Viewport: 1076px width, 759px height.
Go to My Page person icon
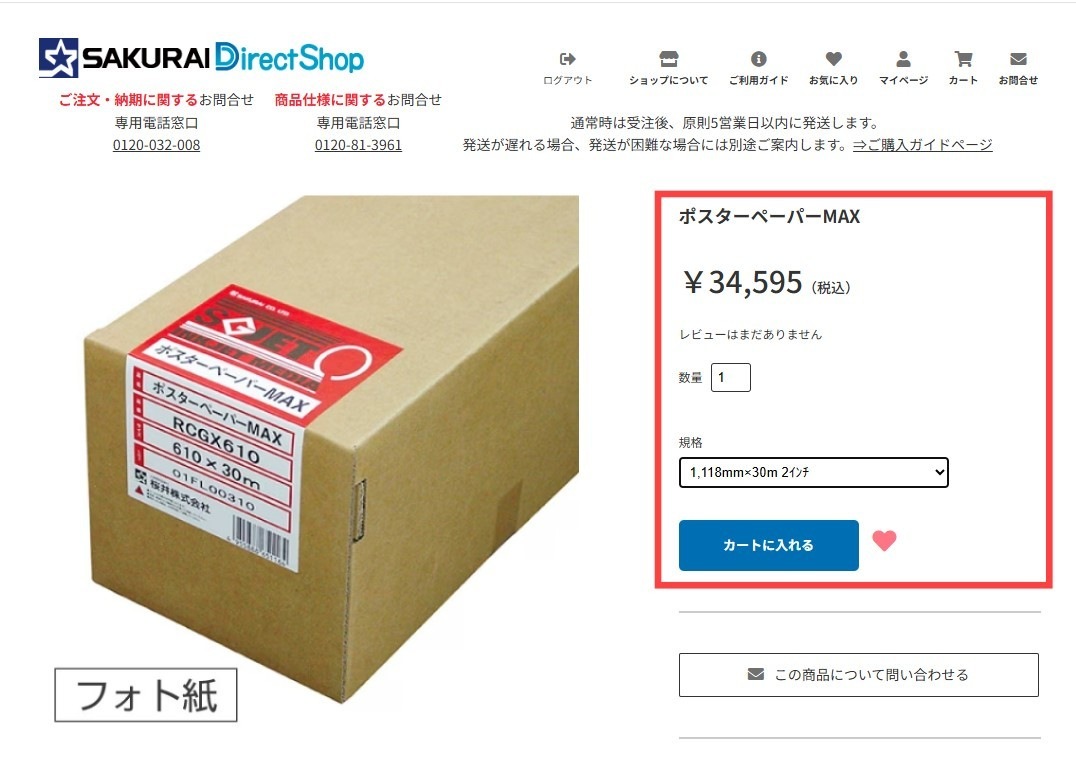point(904,59)
